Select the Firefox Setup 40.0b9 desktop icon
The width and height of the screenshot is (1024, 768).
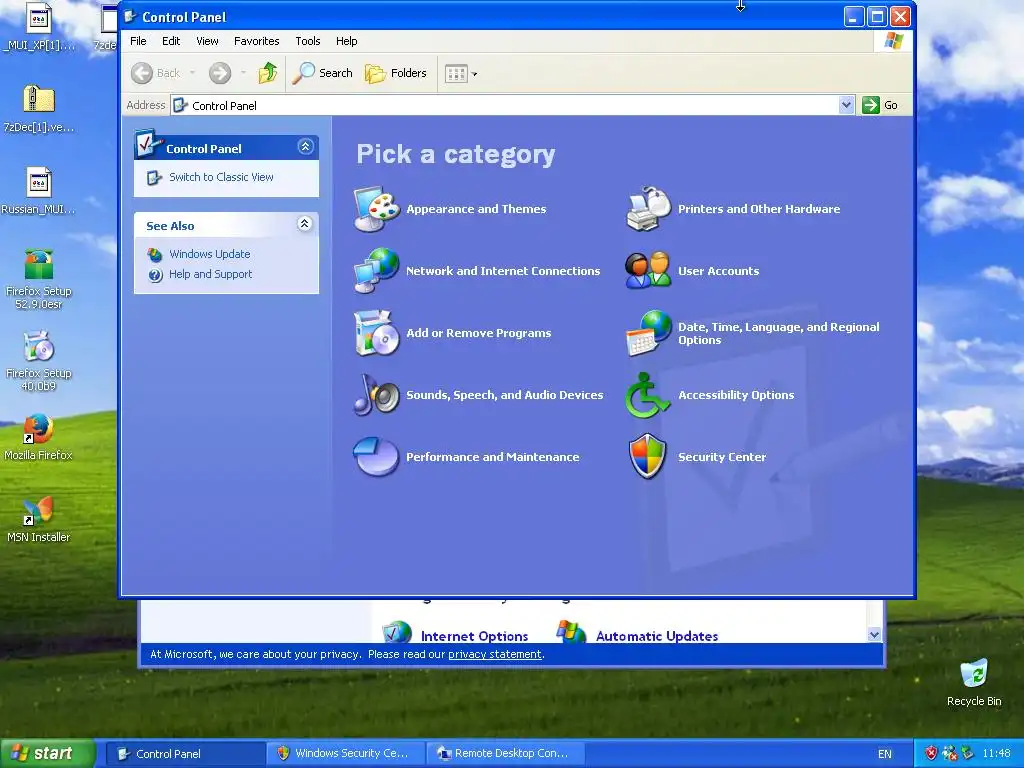(39, 361)
